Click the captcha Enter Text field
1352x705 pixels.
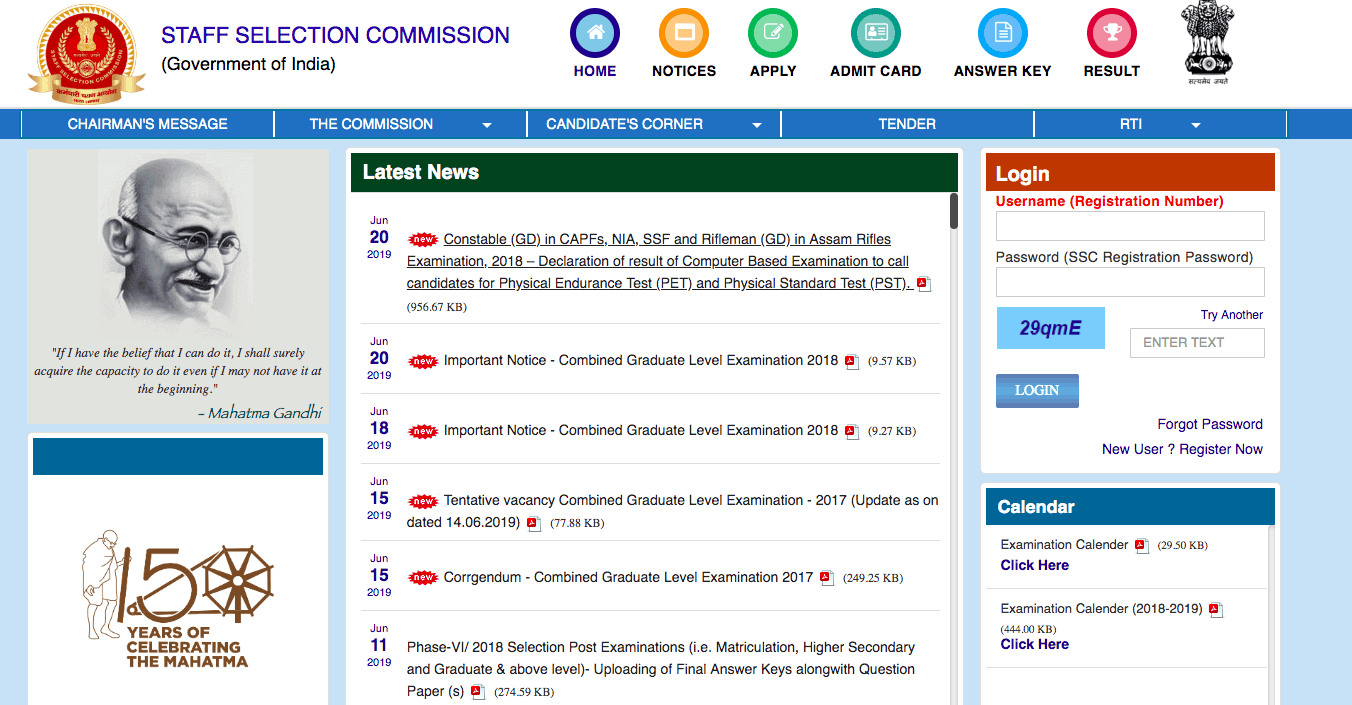1197,343
